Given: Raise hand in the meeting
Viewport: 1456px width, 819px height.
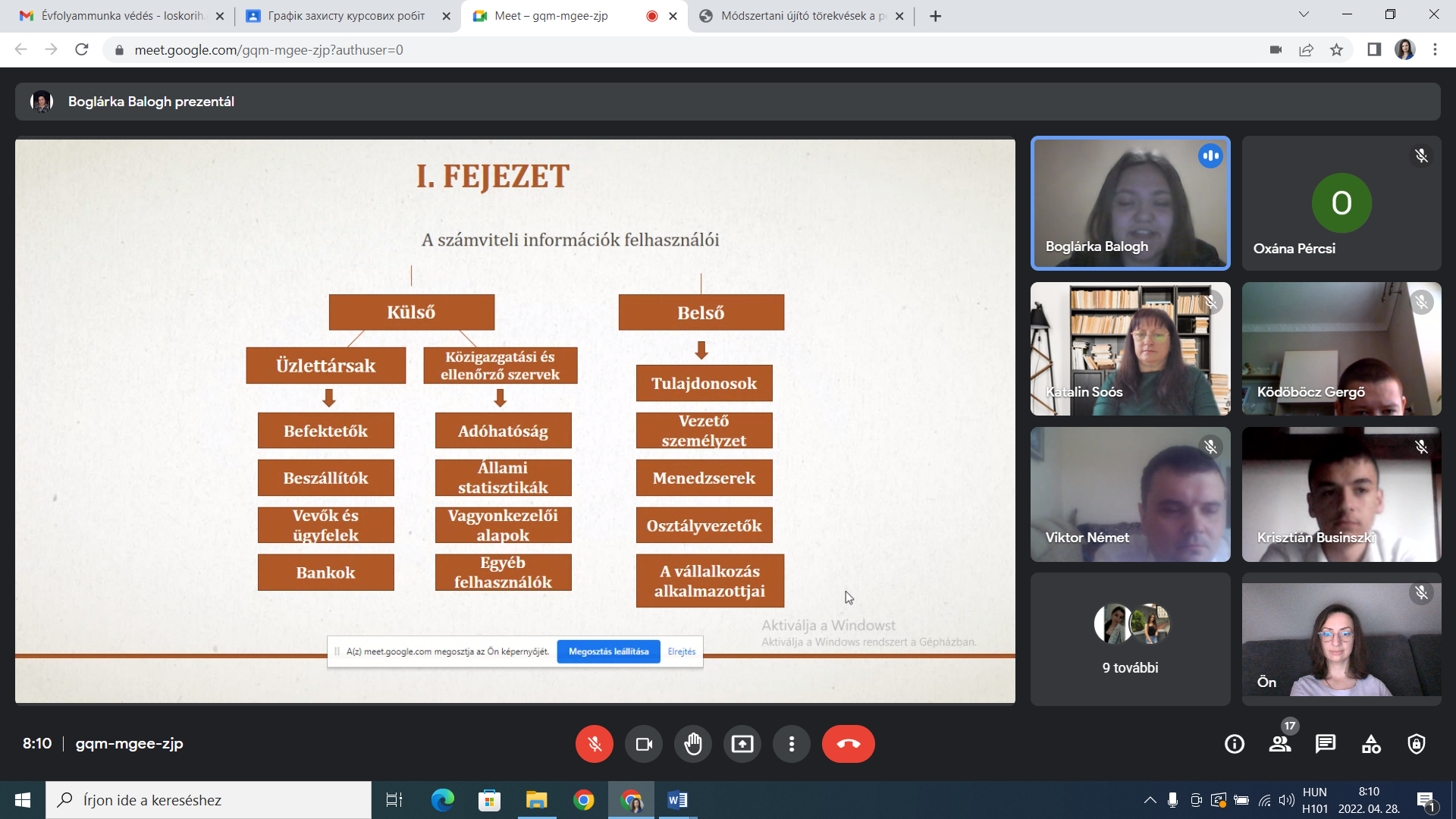Looking at the screenshot, I should tap(692, 744).
